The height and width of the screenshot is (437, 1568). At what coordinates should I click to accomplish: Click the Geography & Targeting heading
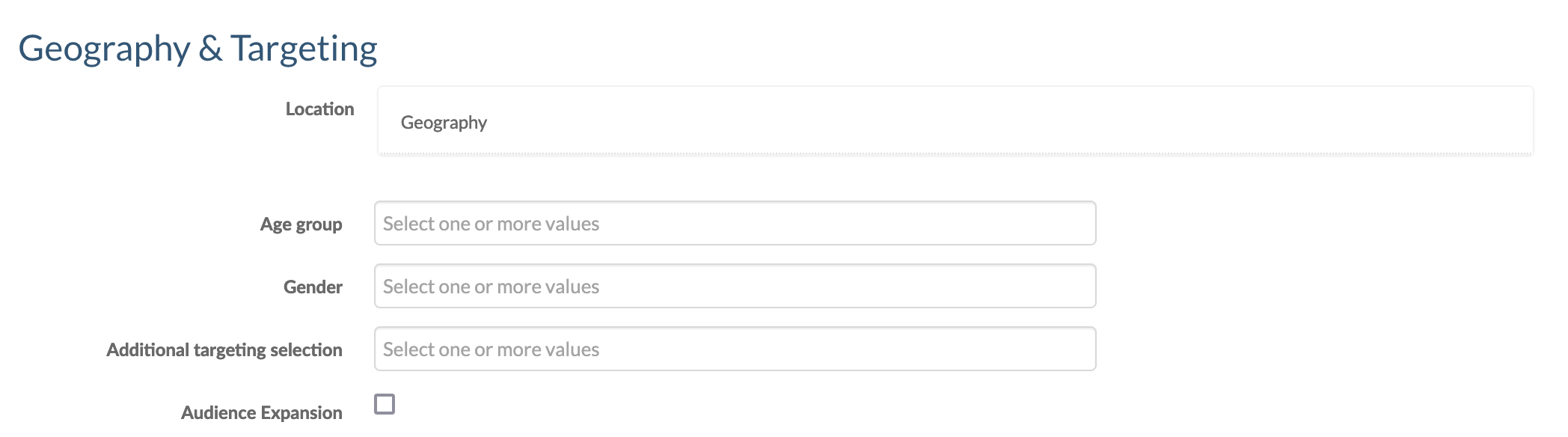tap(197, 49)
